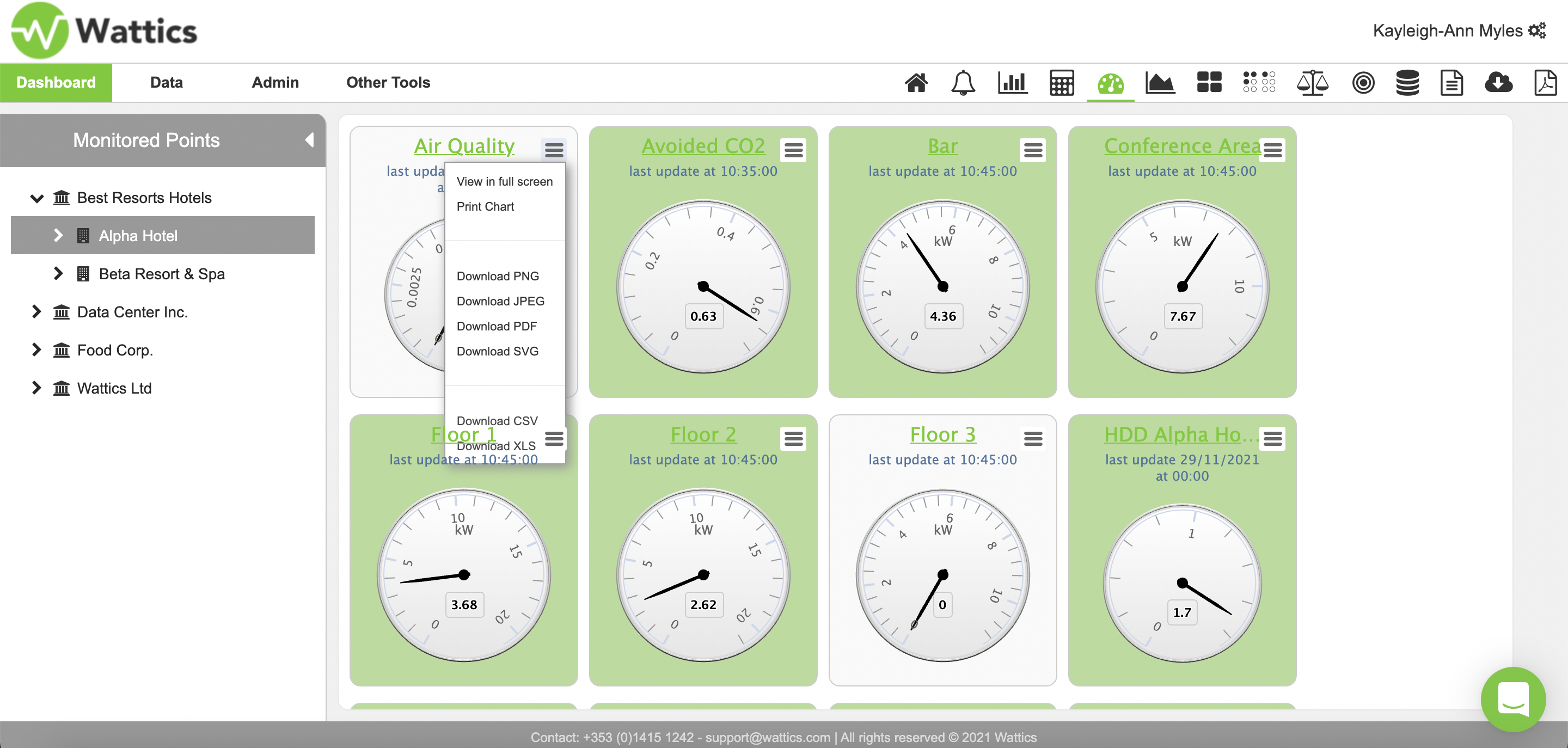
Task: Open the Avoided CO2 chart hamburger menu
Action: [x=793, y=150]
